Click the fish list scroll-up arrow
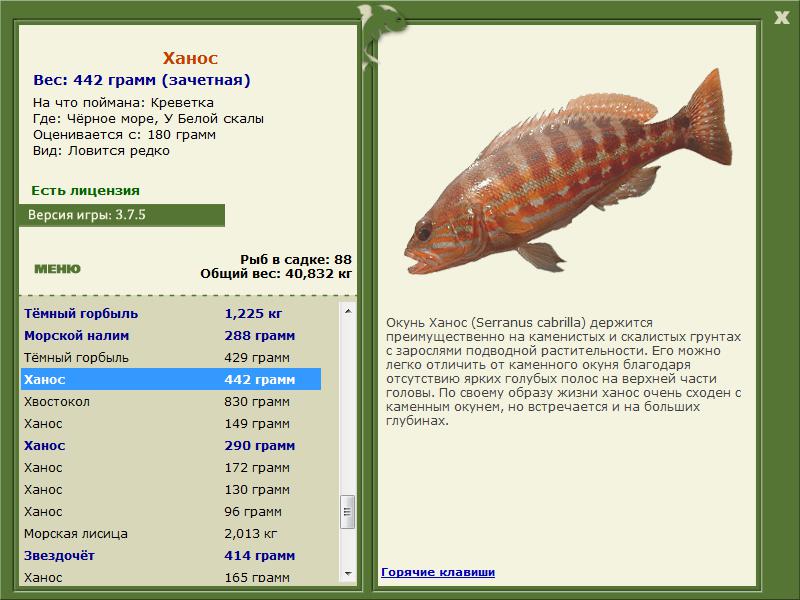This screenshot has width=800, height=600. click(x=348, y=311)
